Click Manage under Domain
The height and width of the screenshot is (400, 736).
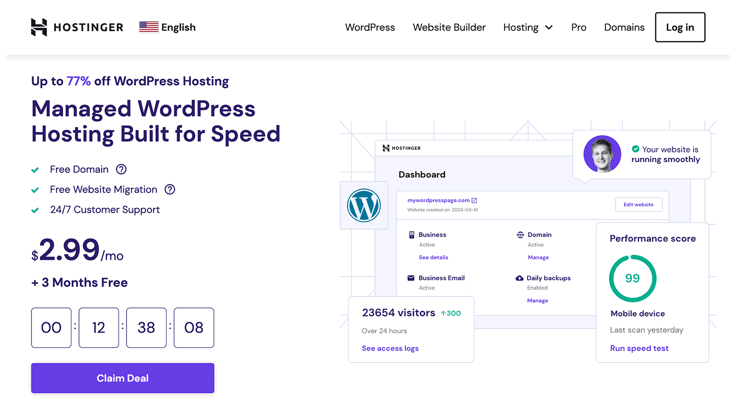(x=538, y=257)
